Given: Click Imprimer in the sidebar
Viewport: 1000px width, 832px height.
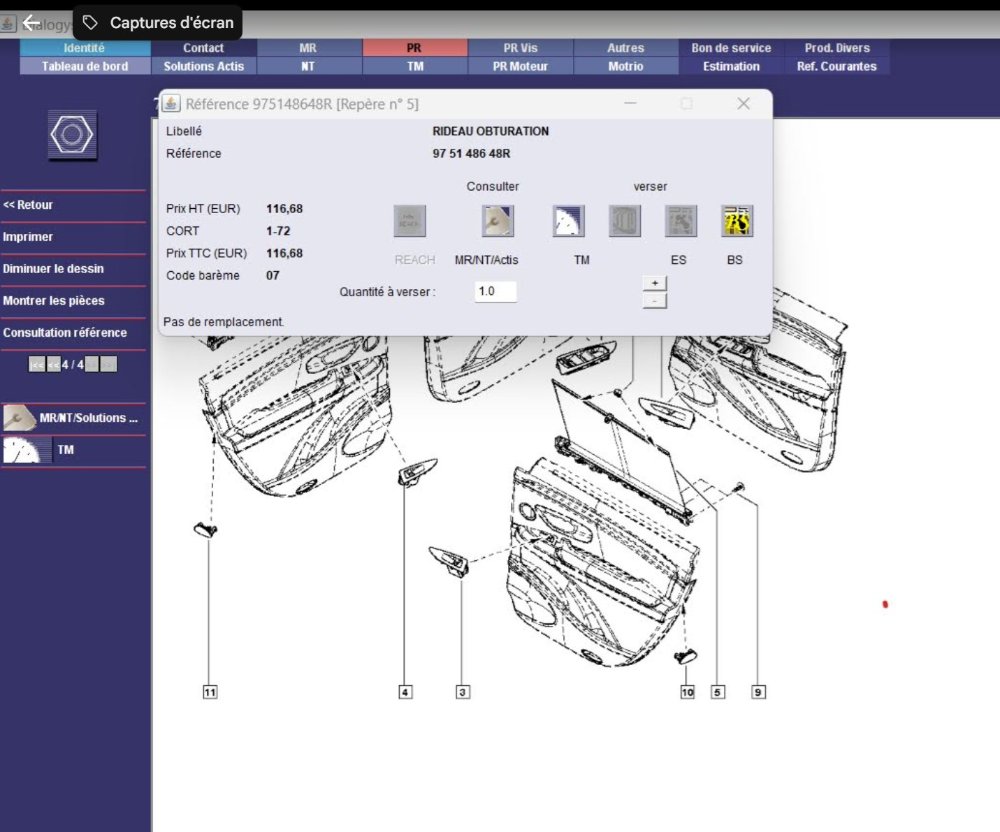Looking at the screenshot, I should tap(28, 237).
